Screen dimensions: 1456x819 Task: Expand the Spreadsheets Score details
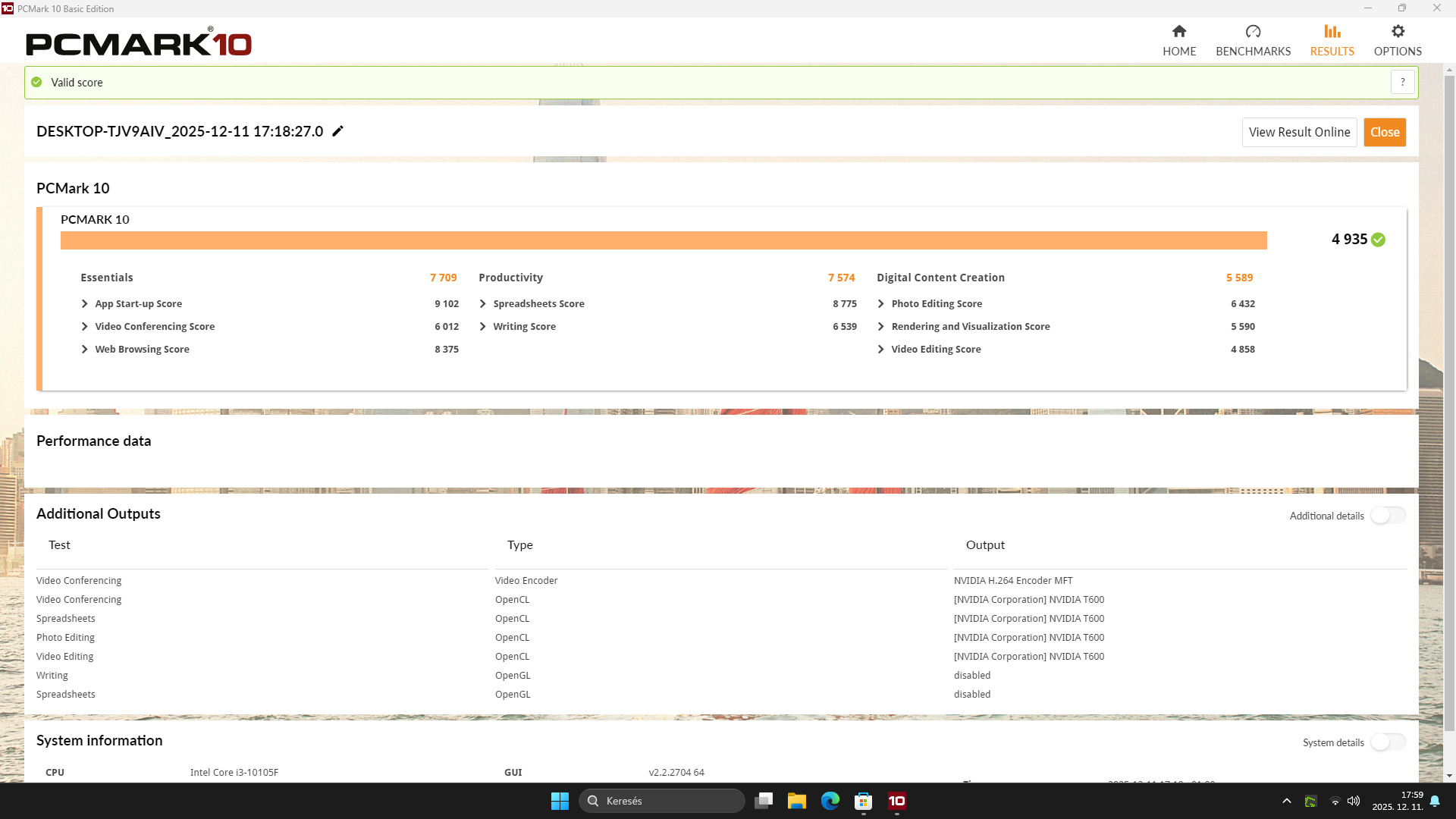[483, 303]
